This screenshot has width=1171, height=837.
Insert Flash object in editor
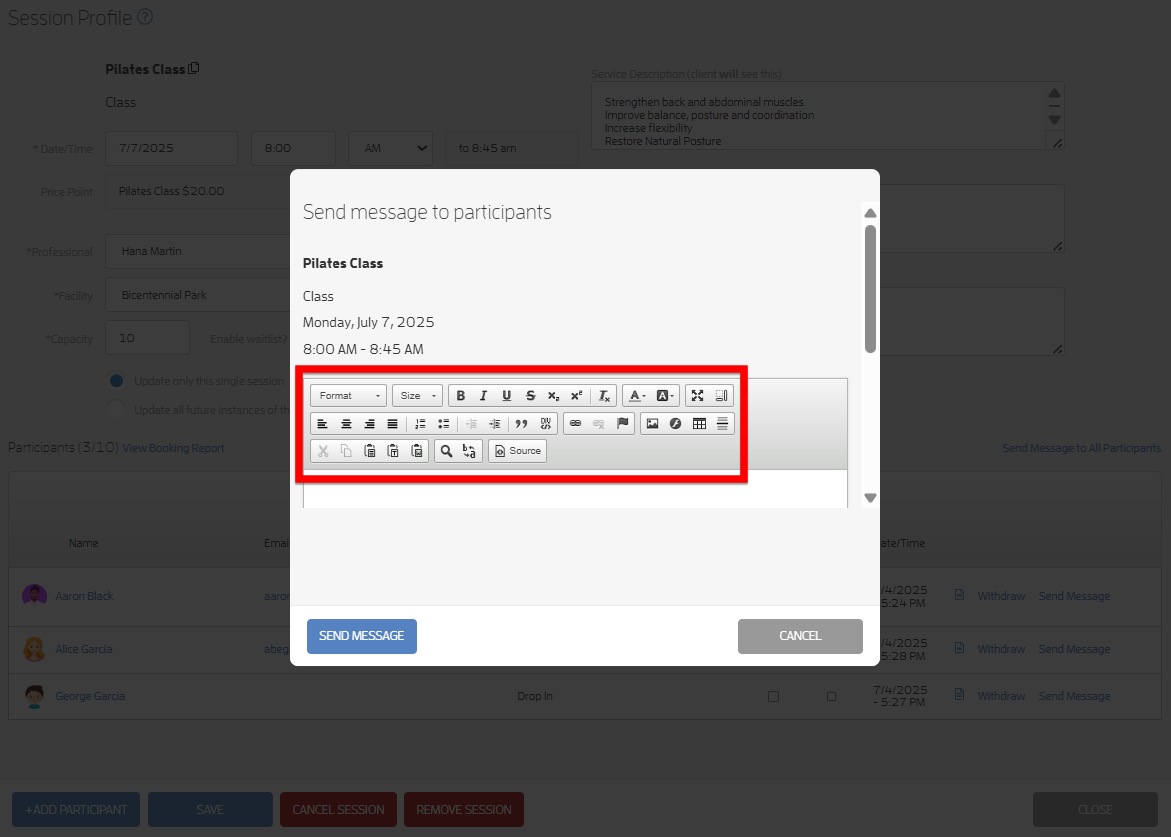coord(675,423)
